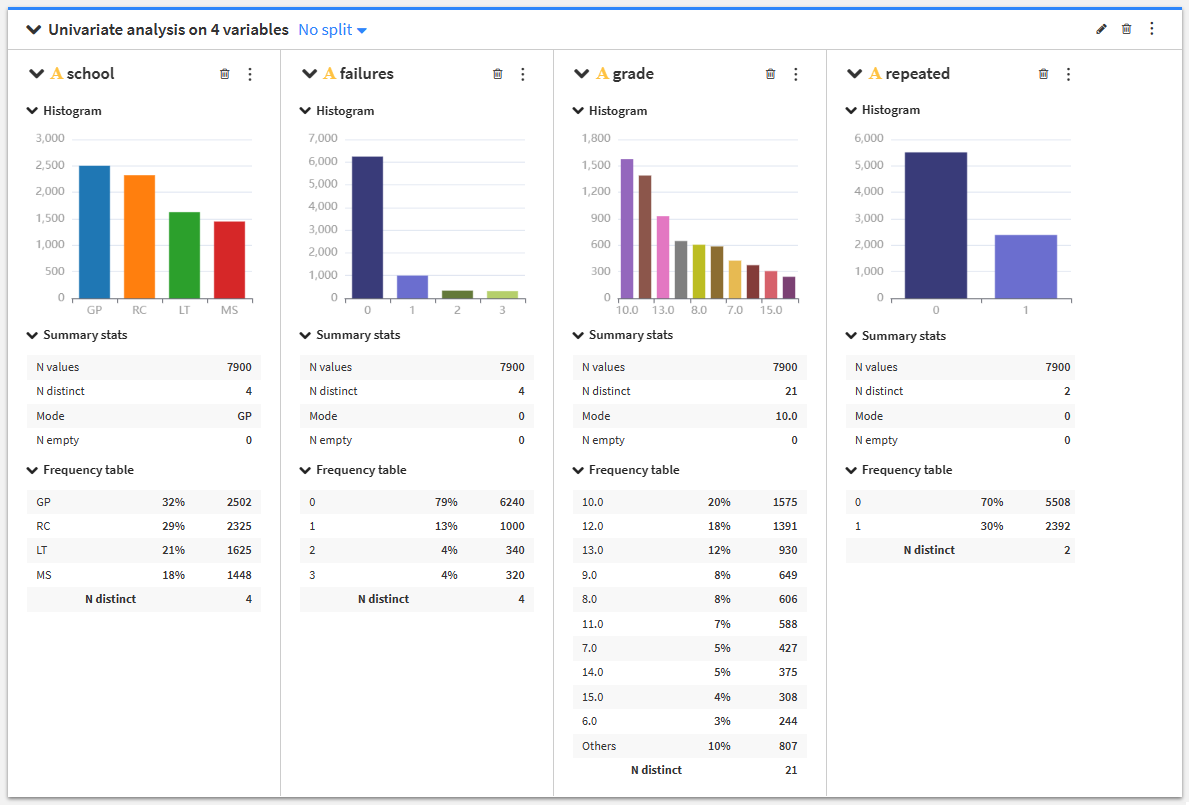The image size is (1189, 805).
Task: Click the blue GP bar in school histogram
Action: pyautogui.click(x=94, y=232)
